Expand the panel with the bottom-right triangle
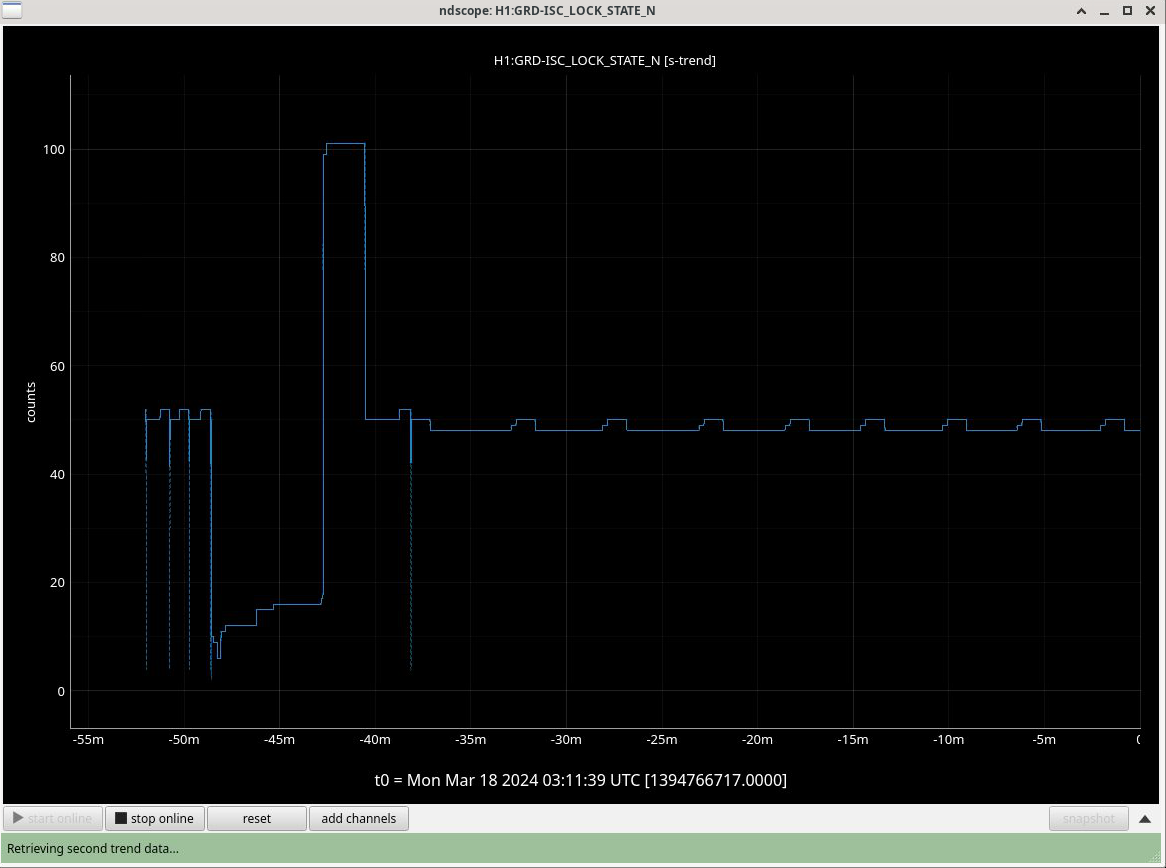The width and height of the screenshot is (1166, 868). [1145, 818]
